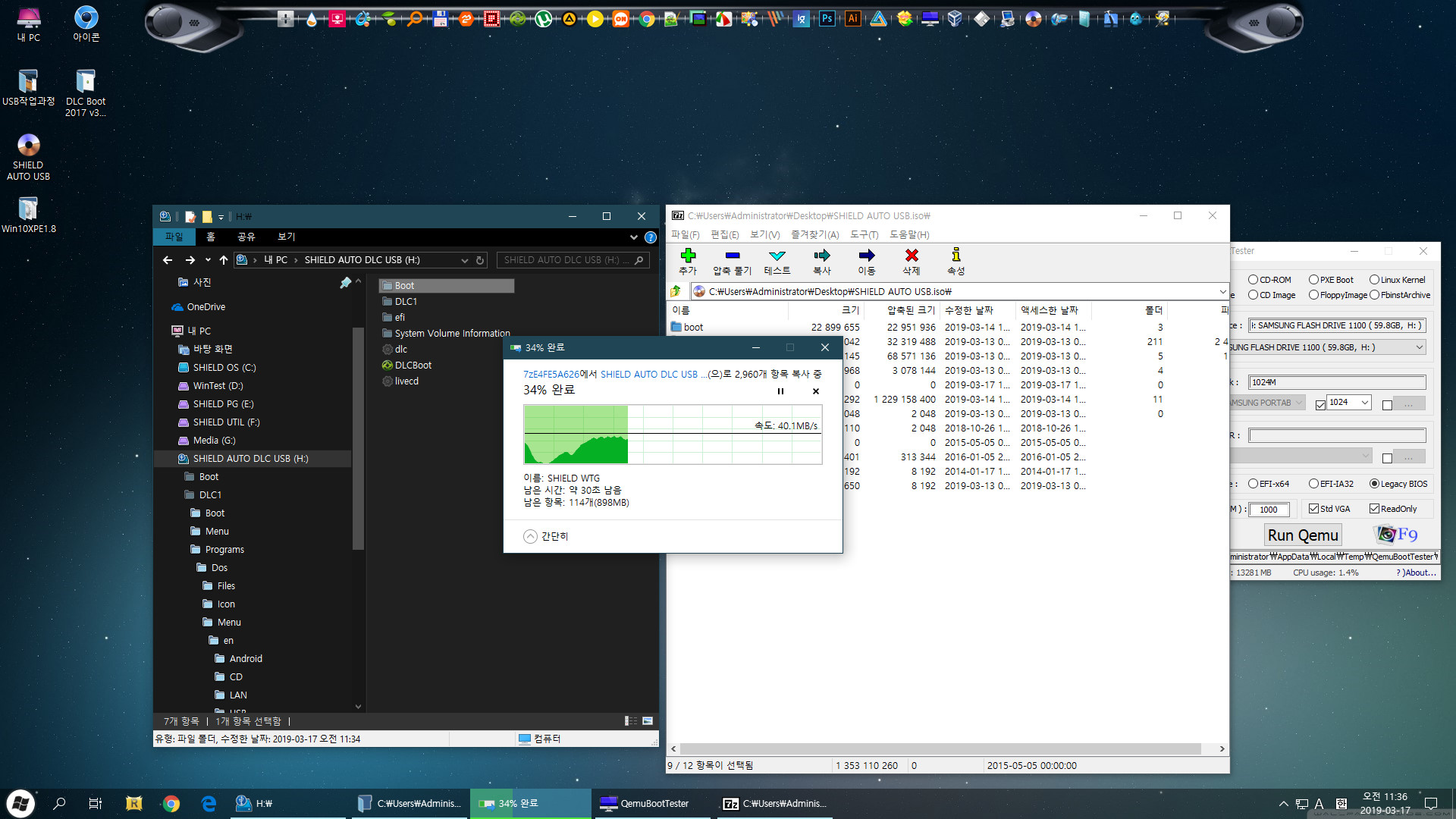Collapse copy dialog details with 간단히
The width and height of the screenshot is (1456, 819).
[546, 536]
